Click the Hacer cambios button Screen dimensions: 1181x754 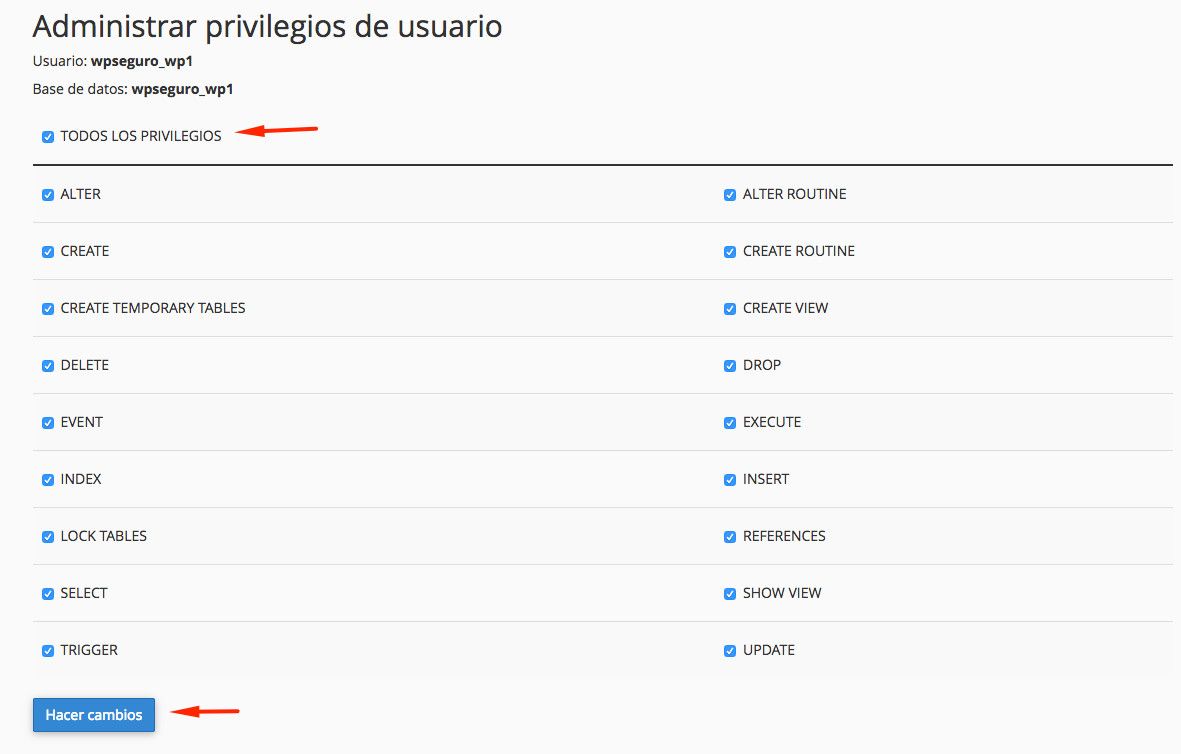(x=94, y=715)
